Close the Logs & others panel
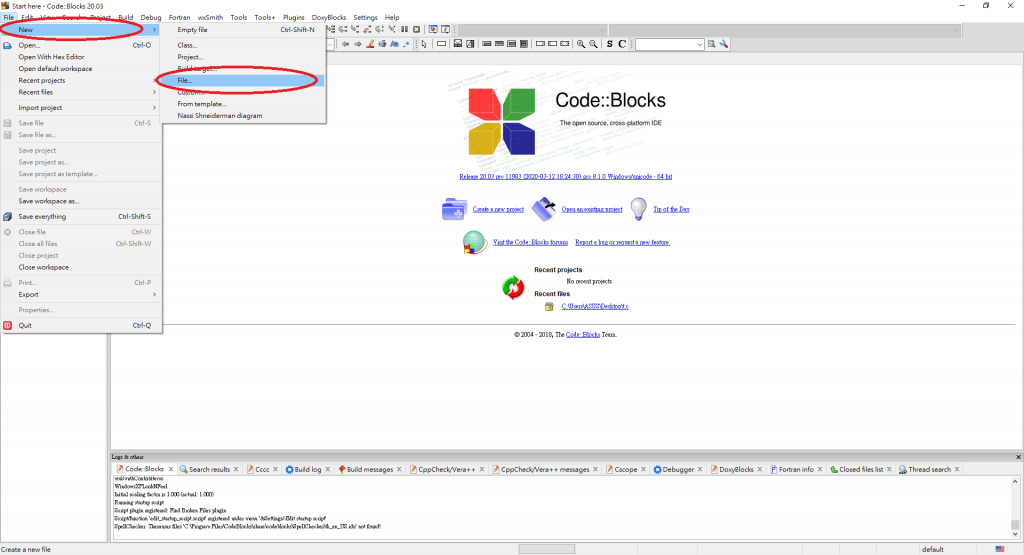The image size is (1024, 555). [1018, 457]
